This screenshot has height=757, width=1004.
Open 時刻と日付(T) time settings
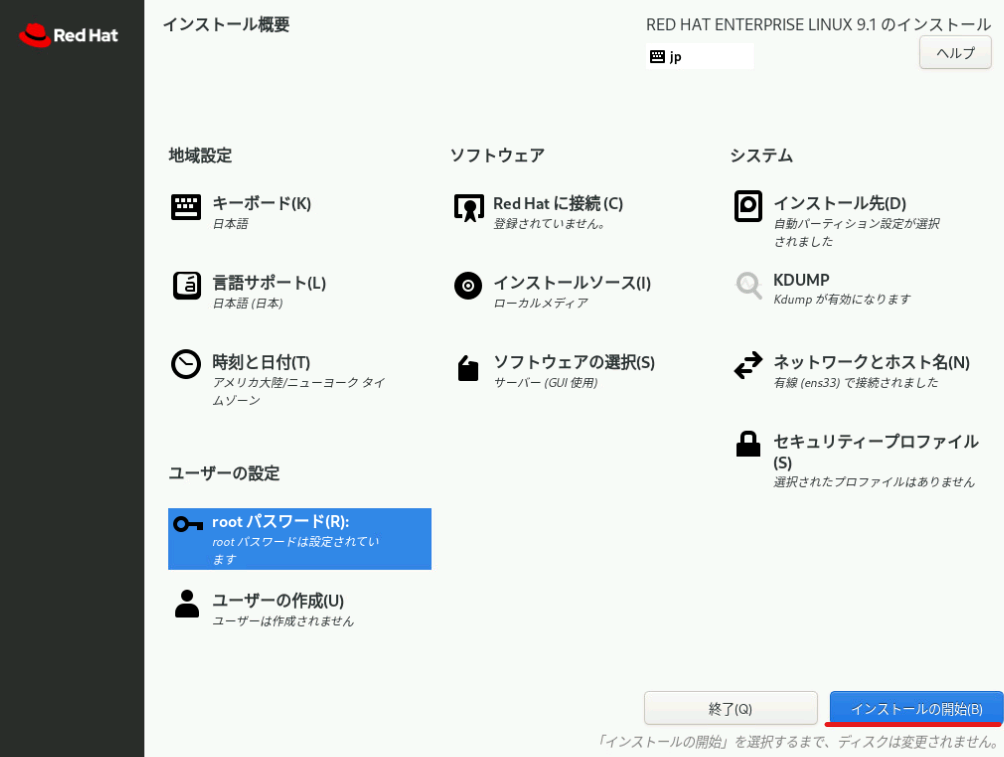(x=261, y=362)
